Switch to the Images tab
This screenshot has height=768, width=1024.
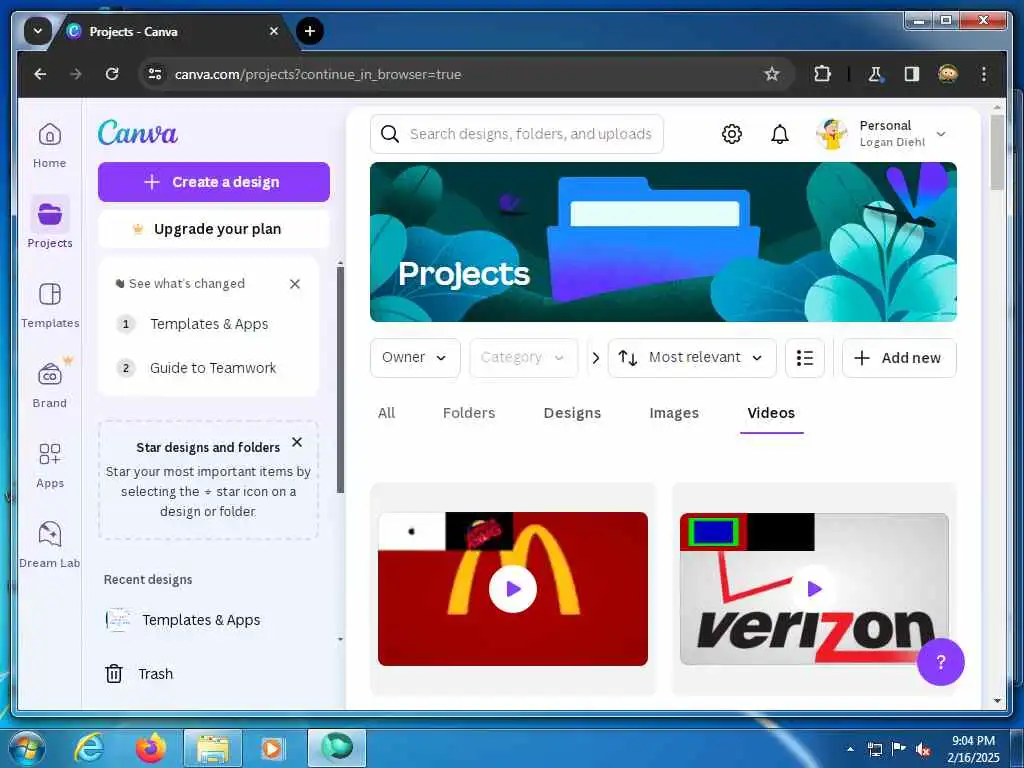pyautogui.click(x=674, y=413)
